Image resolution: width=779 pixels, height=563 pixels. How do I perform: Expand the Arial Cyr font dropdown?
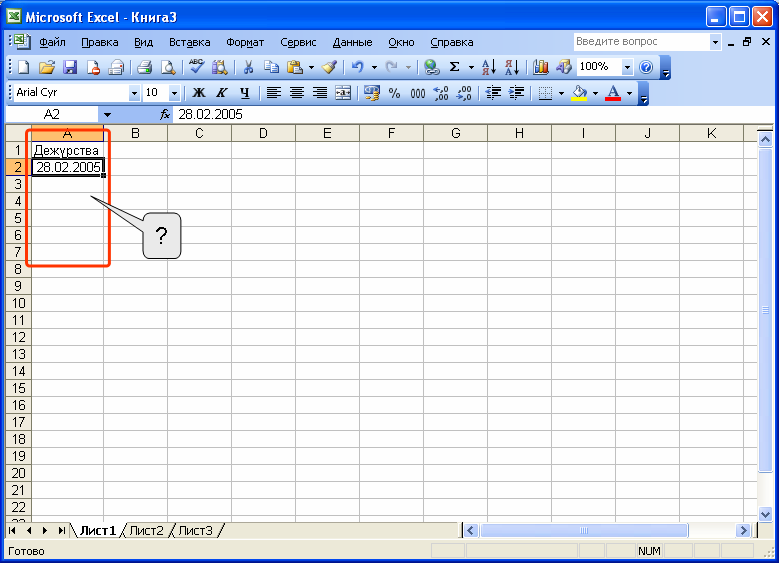pos(135,93)
